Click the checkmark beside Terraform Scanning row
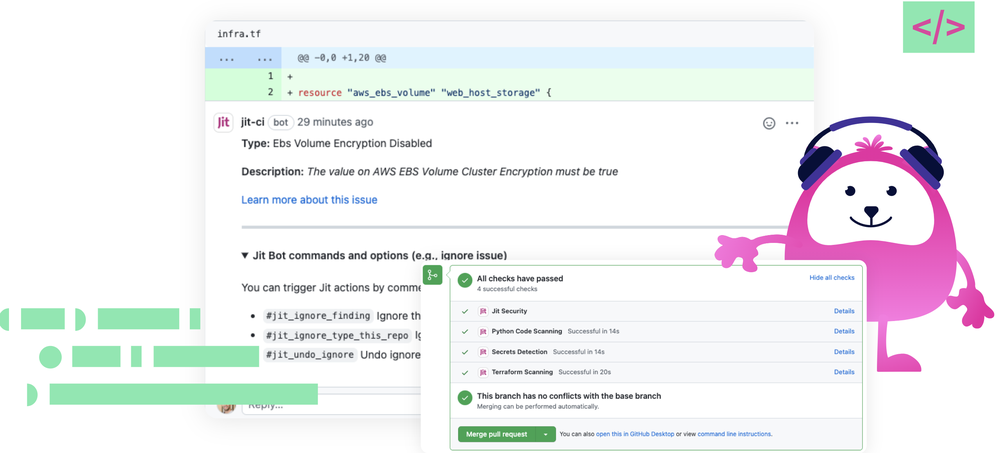This screenshot has height=453, width=1000. [x=465, y=372]
